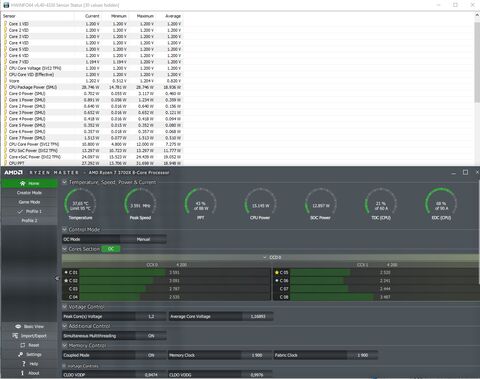The height and width of the screenshot is (379, 480).
Task: Click the star marker on core C 02
Action: [66, 280]
